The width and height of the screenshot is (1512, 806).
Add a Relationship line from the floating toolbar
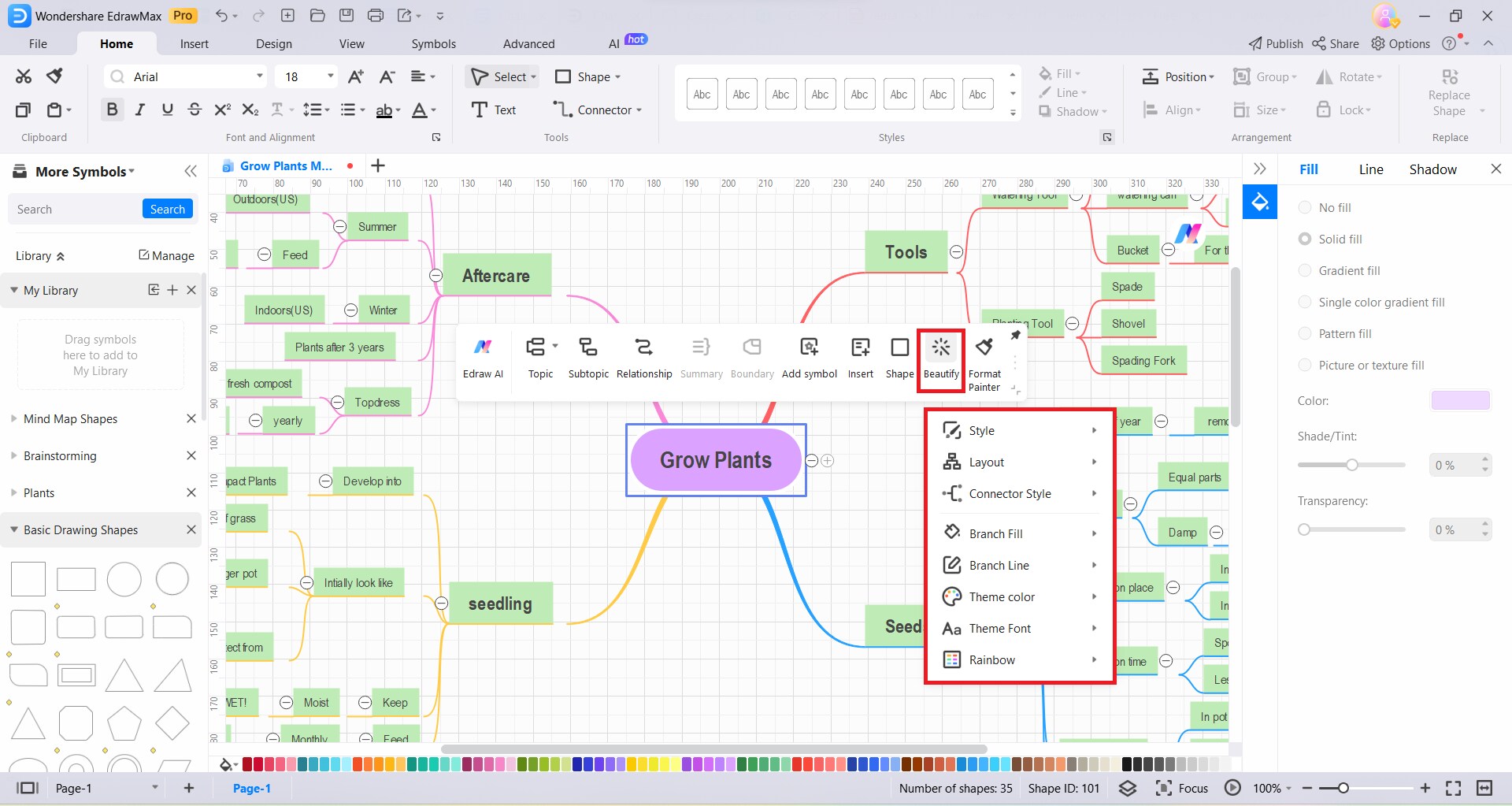[x=644, y=358]
